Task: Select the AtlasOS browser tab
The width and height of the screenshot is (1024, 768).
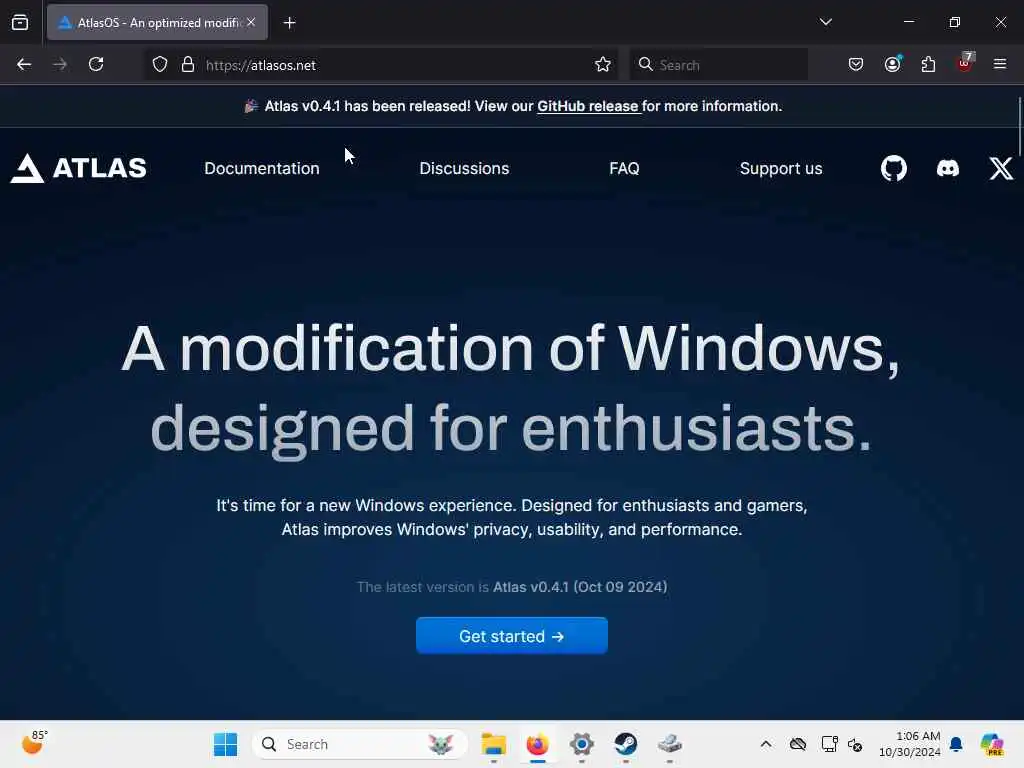Action: [x=157, y=22]
